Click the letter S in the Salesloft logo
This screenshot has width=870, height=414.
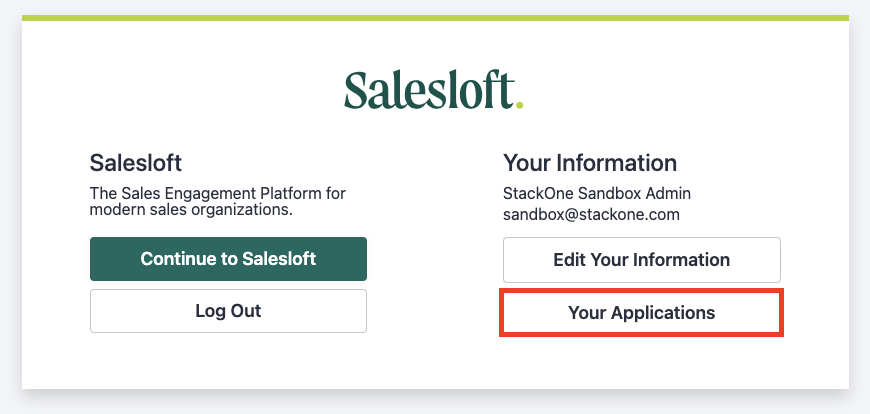point(358,90)
